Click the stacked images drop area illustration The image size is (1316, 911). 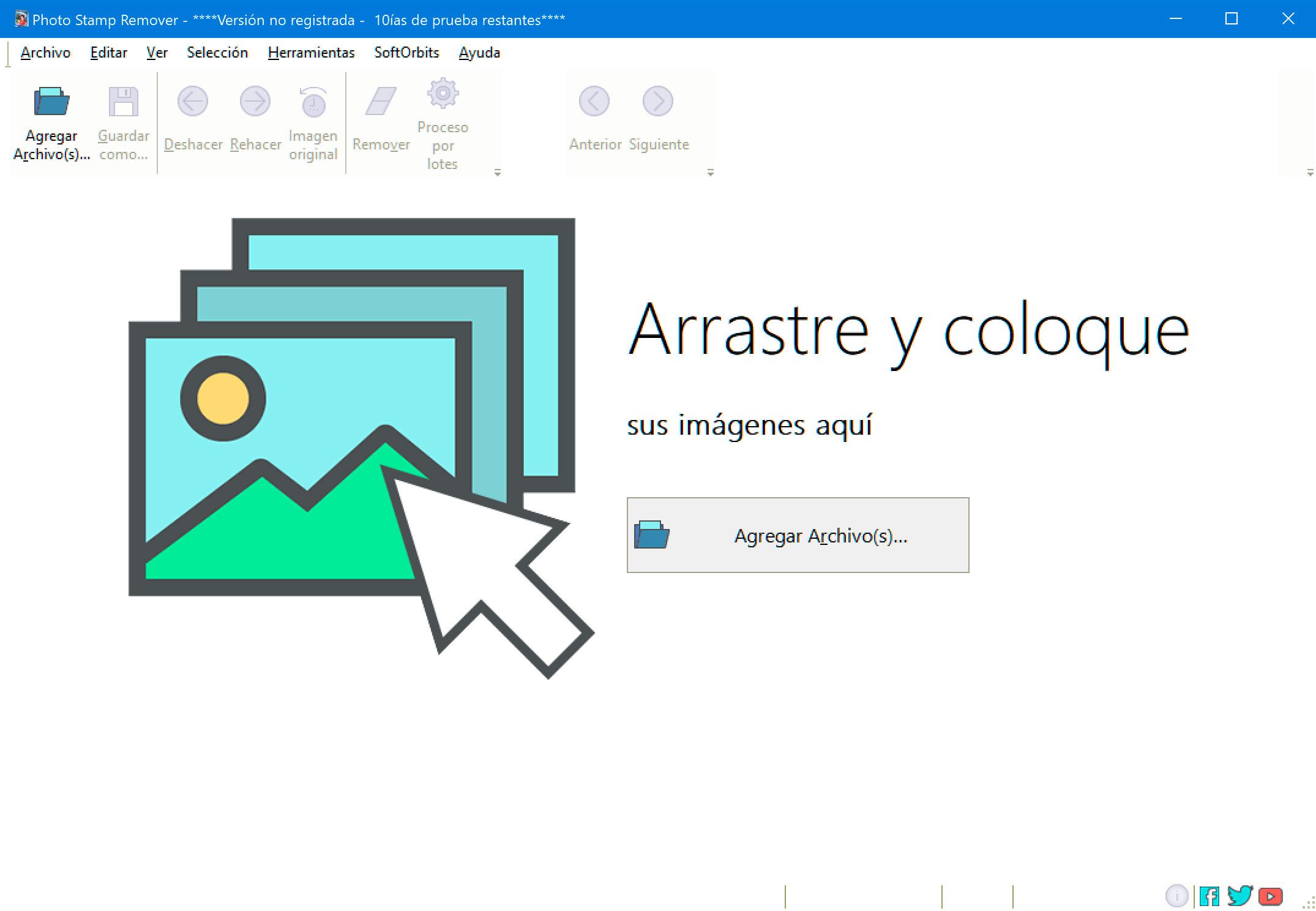[x=361, y=448]
